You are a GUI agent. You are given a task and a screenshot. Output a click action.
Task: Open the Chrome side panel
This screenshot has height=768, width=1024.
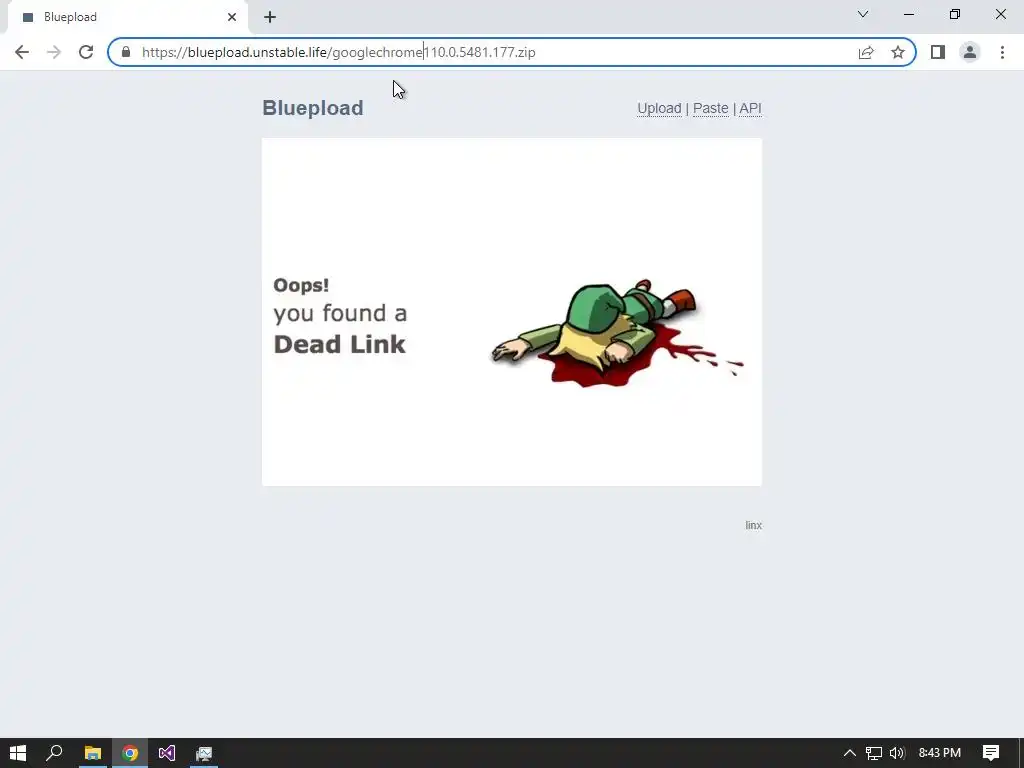[938, 52]
